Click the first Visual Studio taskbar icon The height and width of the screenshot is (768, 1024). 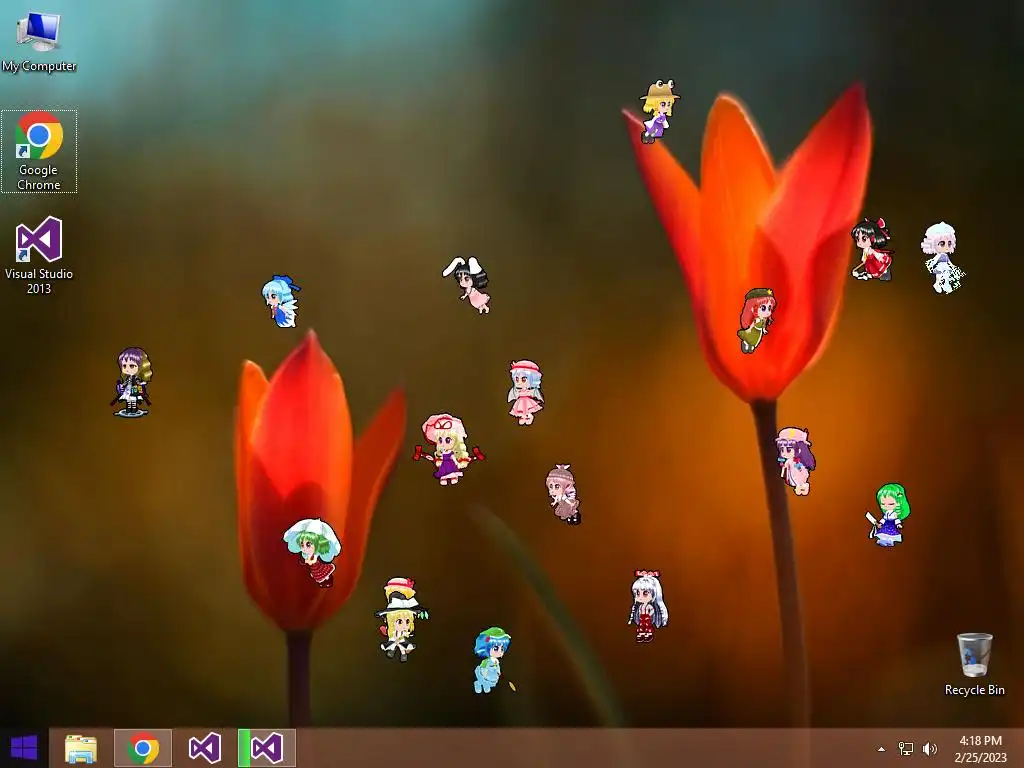pos(204,748)
